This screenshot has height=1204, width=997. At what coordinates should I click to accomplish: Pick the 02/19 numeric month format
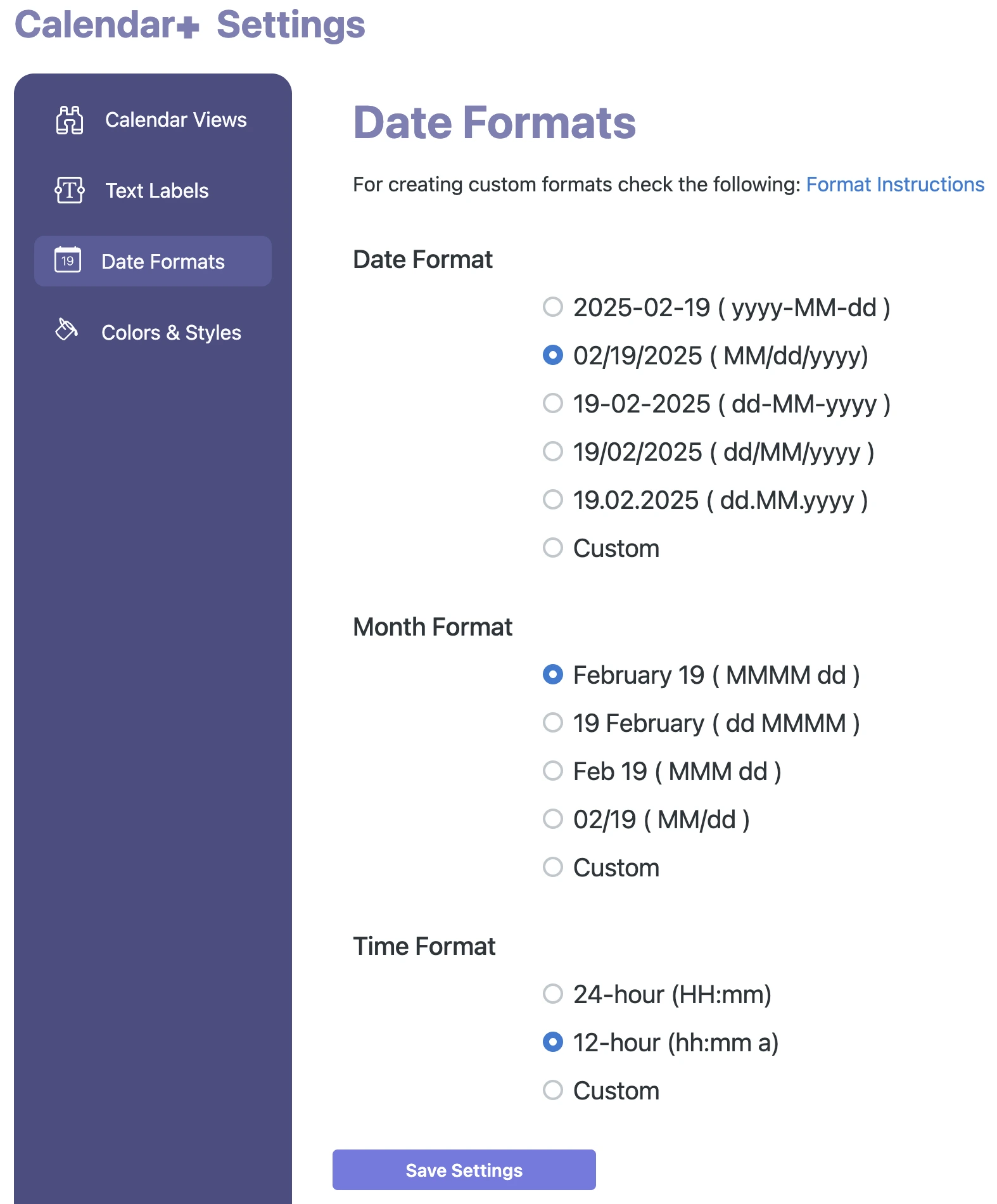click(553, 819)
